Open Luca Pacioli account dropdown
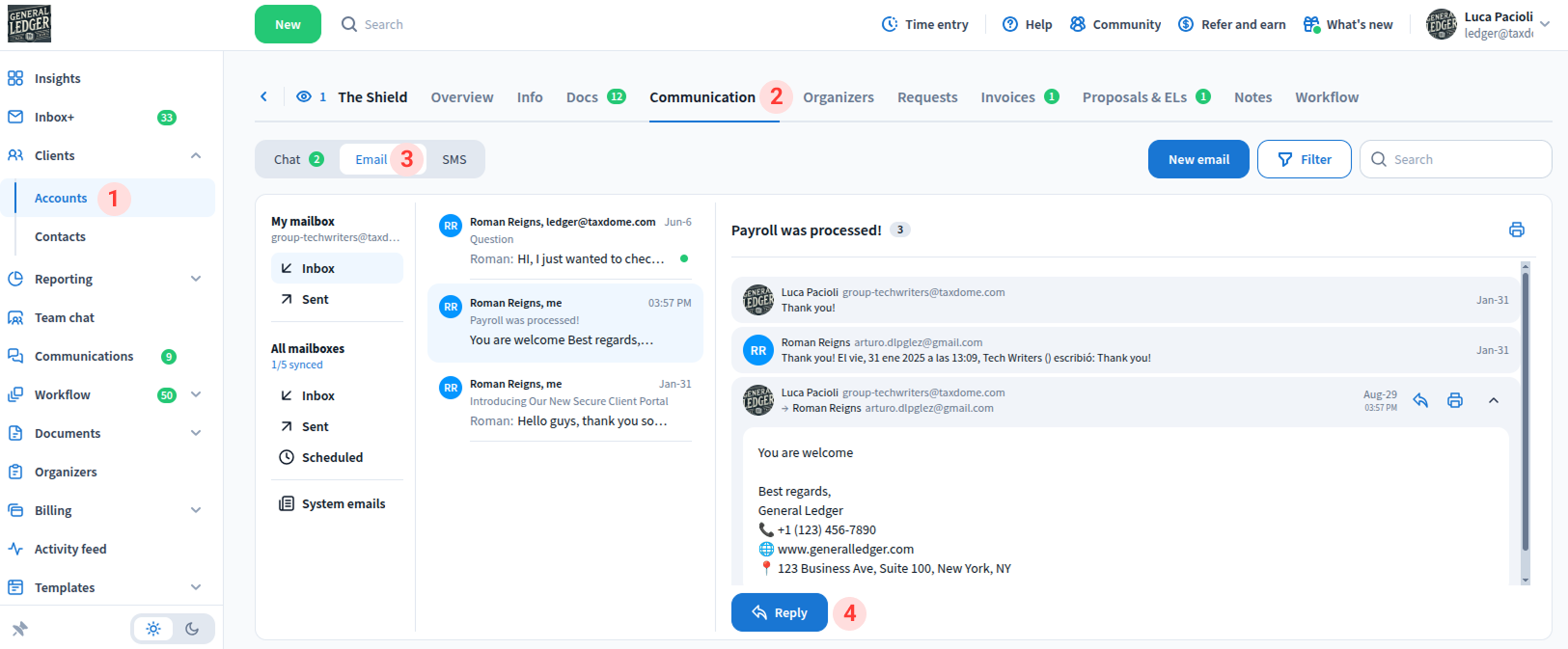This screenshot has height=649, width=1568. point(1545,24)
